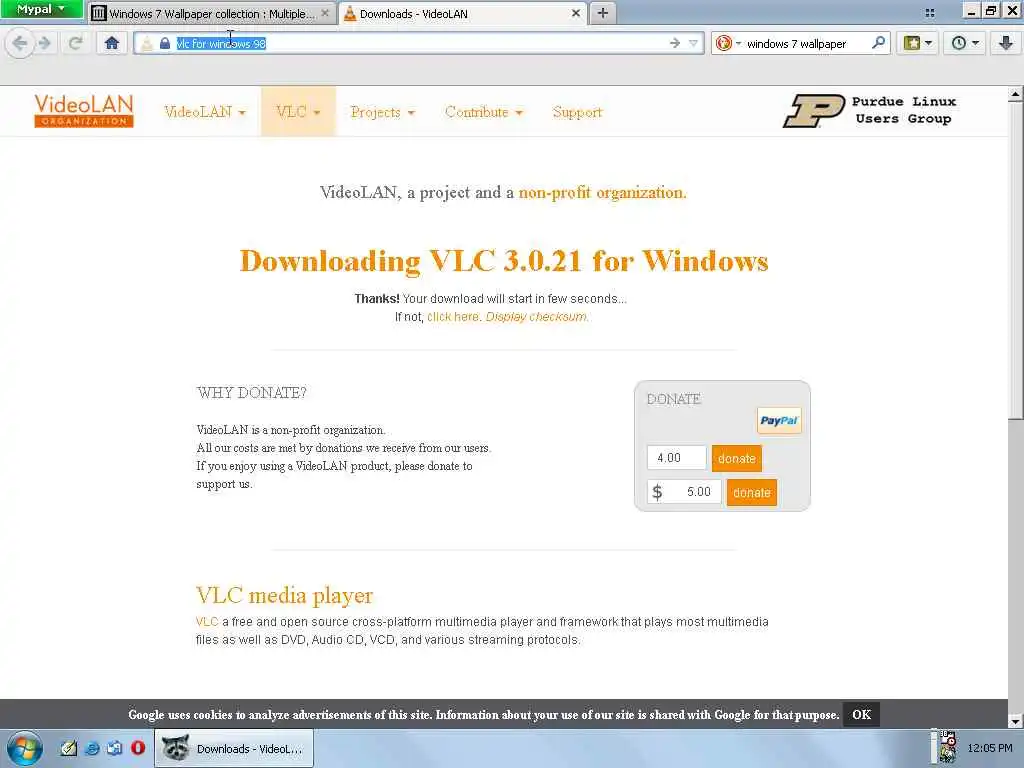Open the VideoLAN navigation menu
This screenshot has width=1024, height=768.
pos(204,112)
